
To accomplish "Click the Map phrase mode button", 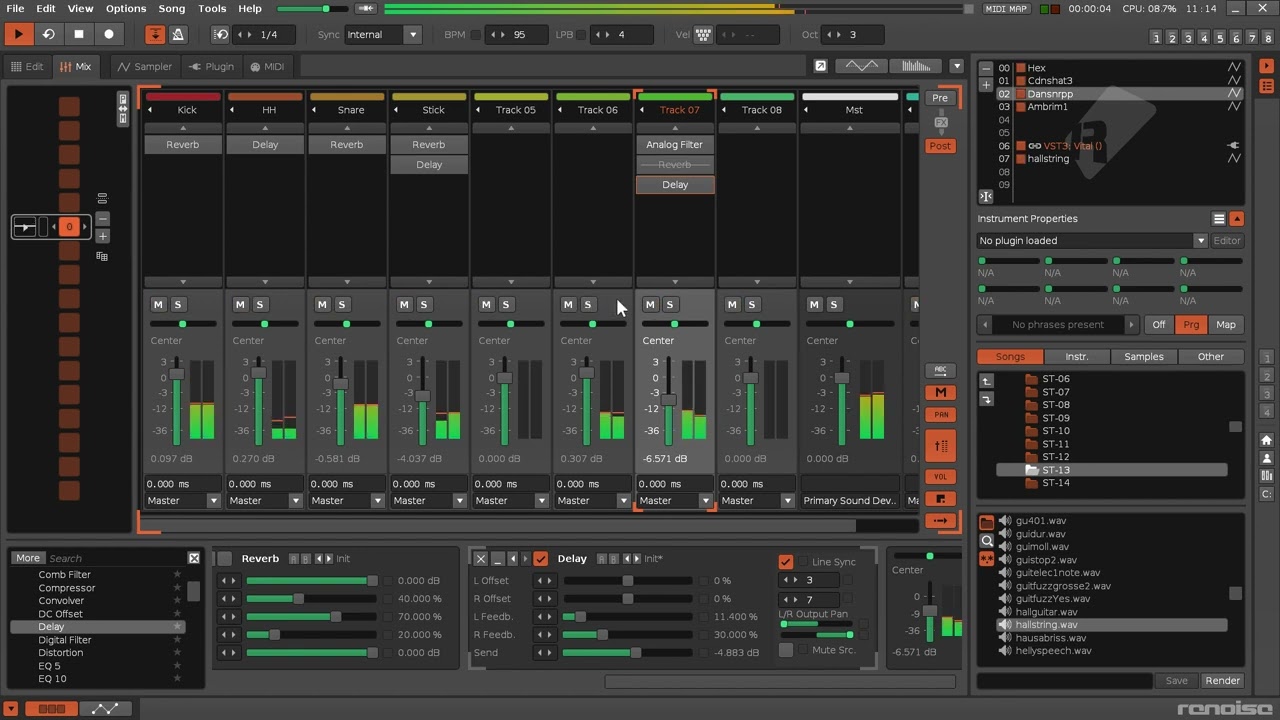I will (1225, 324).
